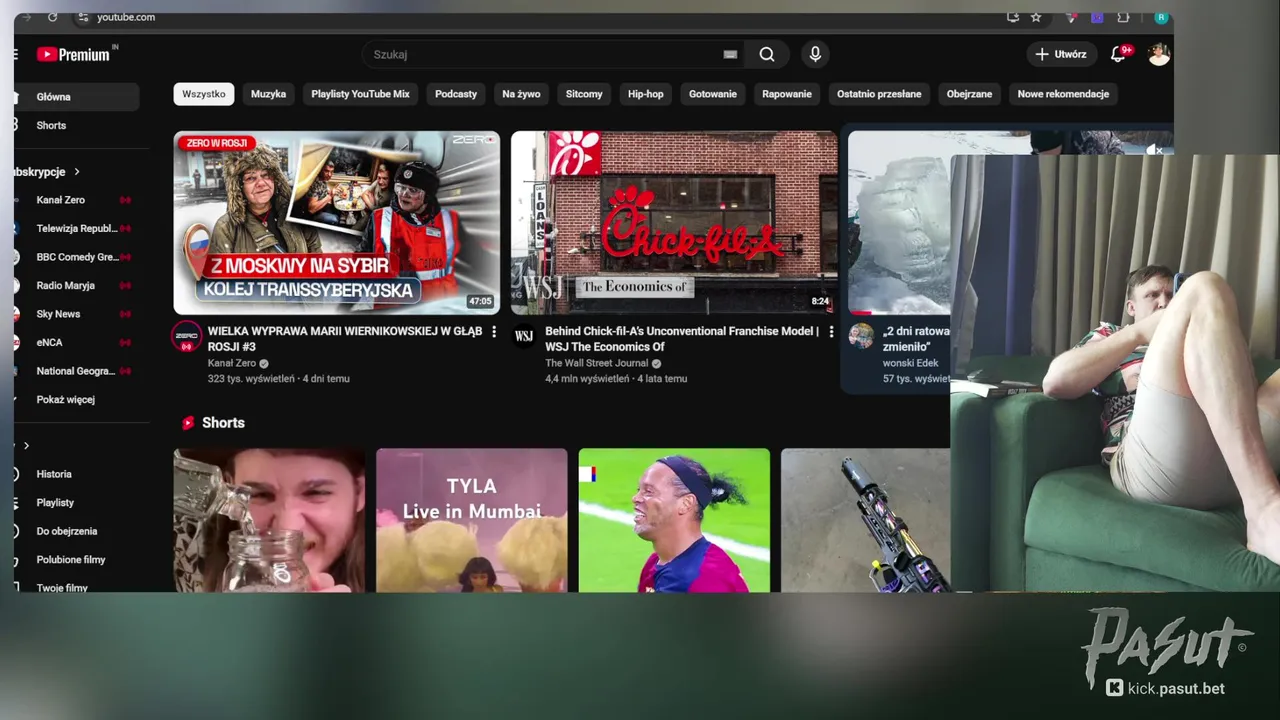Open The Wall Street Journal channel link
The height and width of the screenshot is (720, 1280).
pyautogui.click(x=597, y=363)
